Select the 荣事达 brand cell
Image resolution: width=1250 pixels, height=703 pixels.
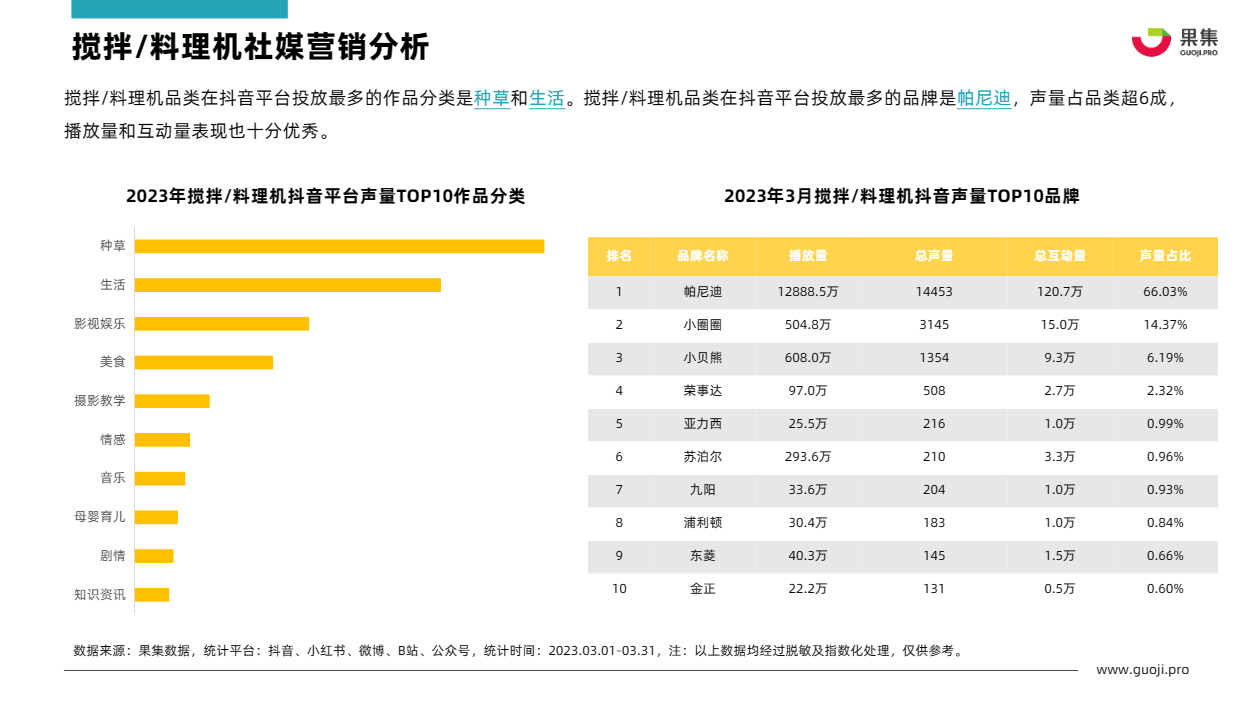point(702,391)
